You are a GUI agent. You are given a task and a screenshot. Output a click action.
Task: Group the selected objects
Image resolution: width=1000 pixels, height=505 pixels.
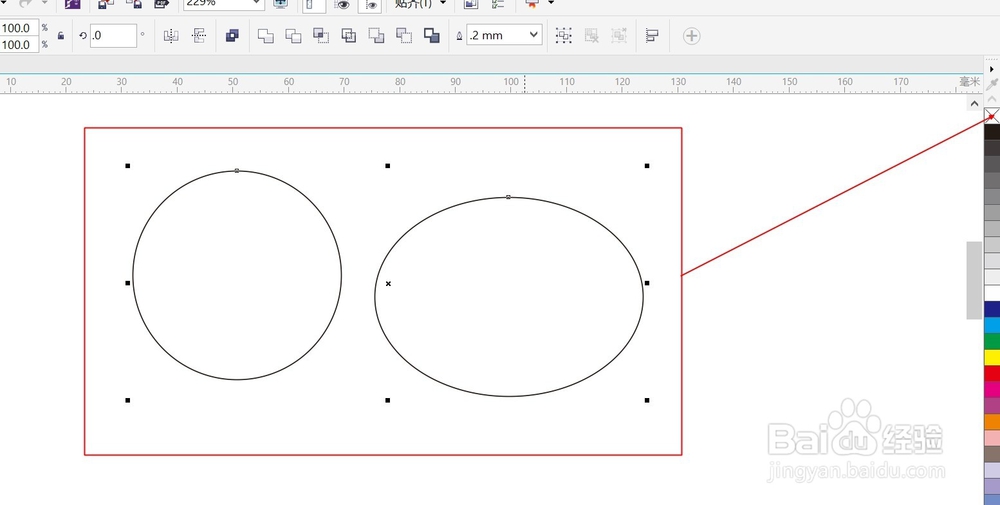(x=563, y=36)
